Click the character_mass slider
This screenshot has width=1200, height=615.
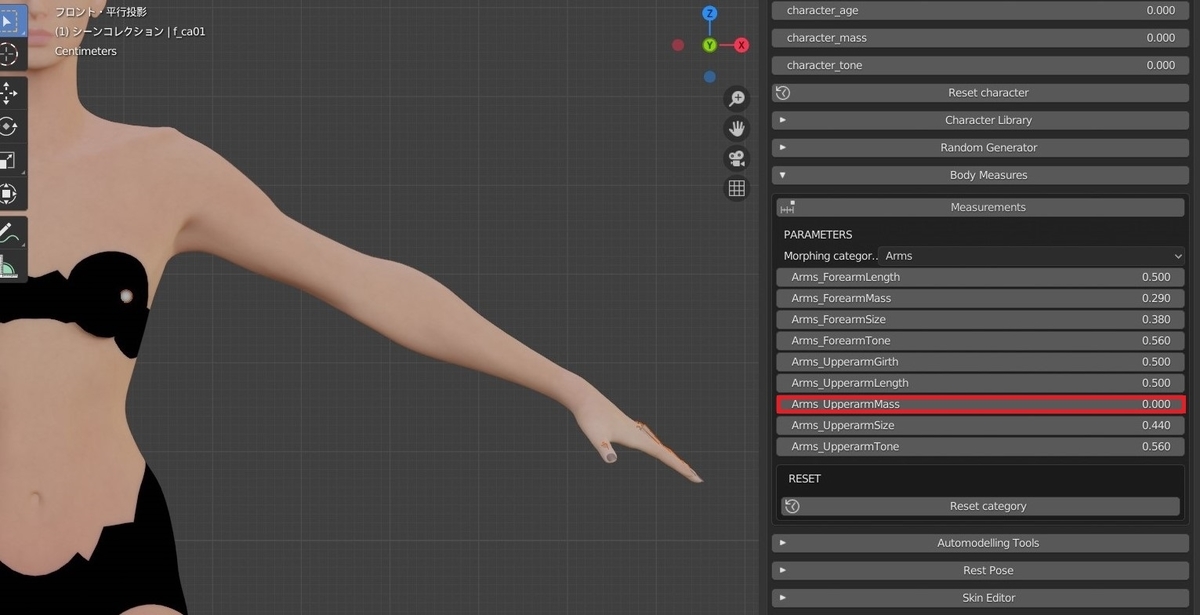[980, 37]
